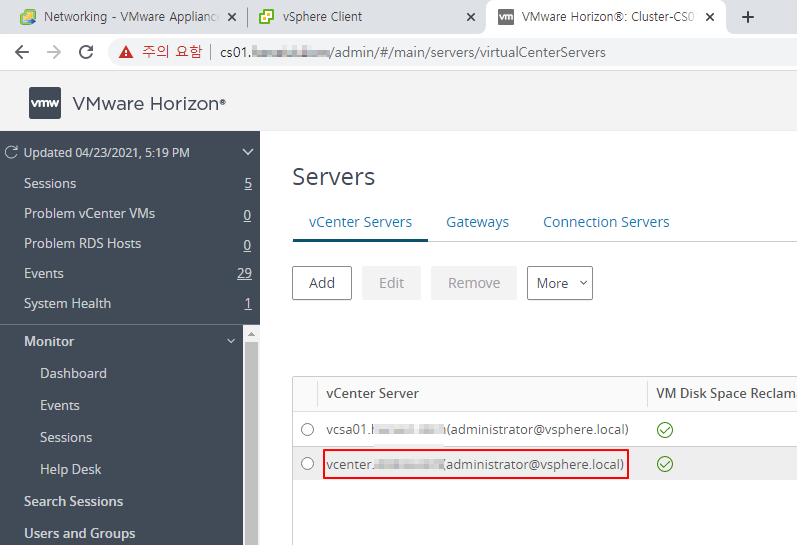Click the Events label in status panel
Viewport: 797px width, 545px height.
[x=44, y=274]
